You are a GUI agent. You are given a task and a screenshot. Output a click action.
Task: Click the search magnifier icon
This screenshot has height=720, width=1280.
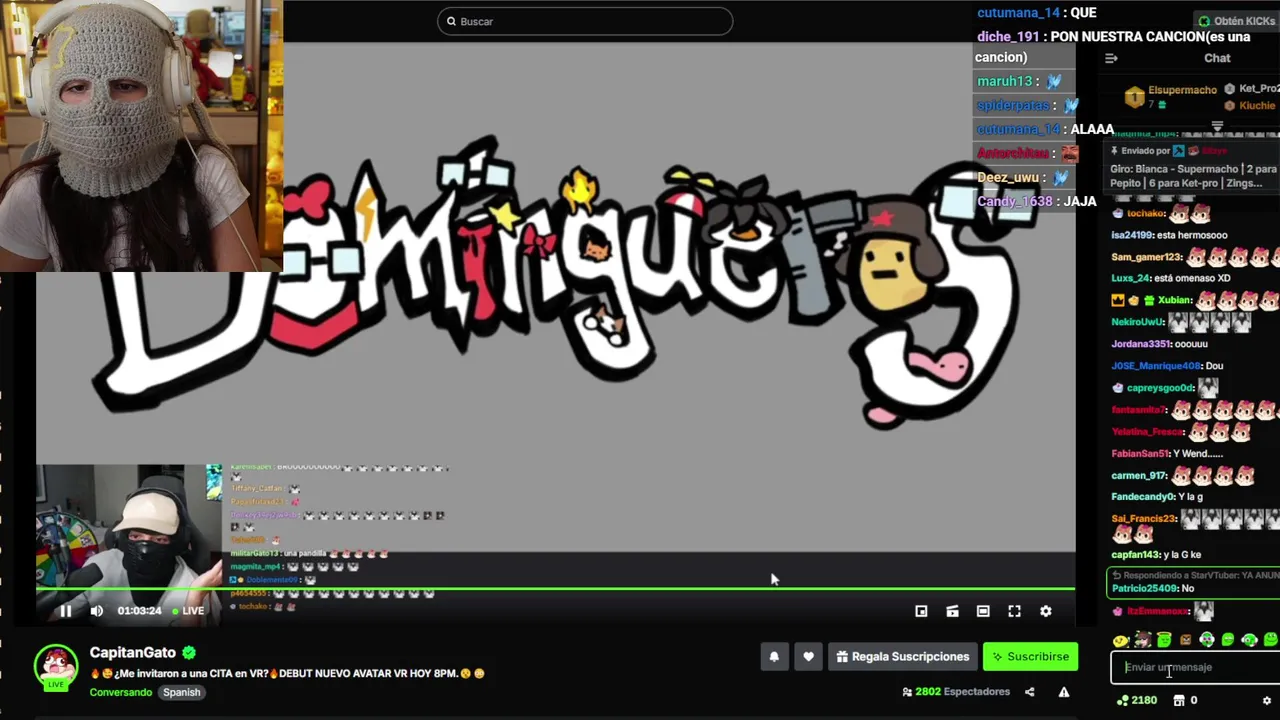[451, 21]
